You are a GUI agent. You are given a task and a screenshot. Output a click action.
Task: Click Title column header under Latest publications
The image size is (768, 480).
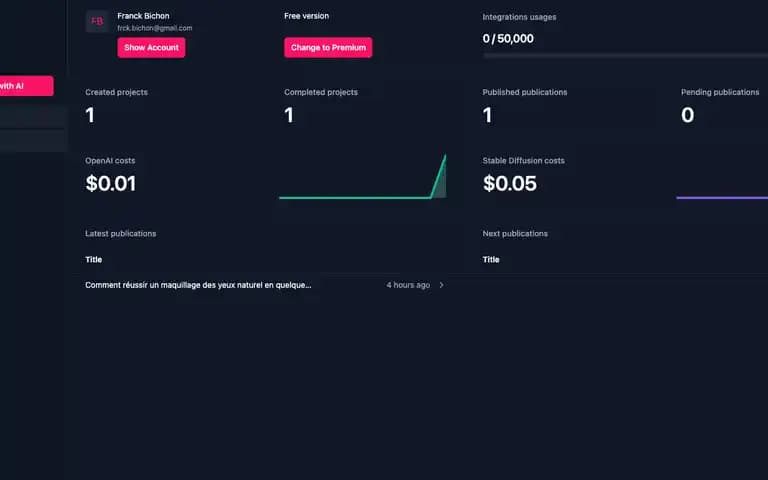point(94,260)
